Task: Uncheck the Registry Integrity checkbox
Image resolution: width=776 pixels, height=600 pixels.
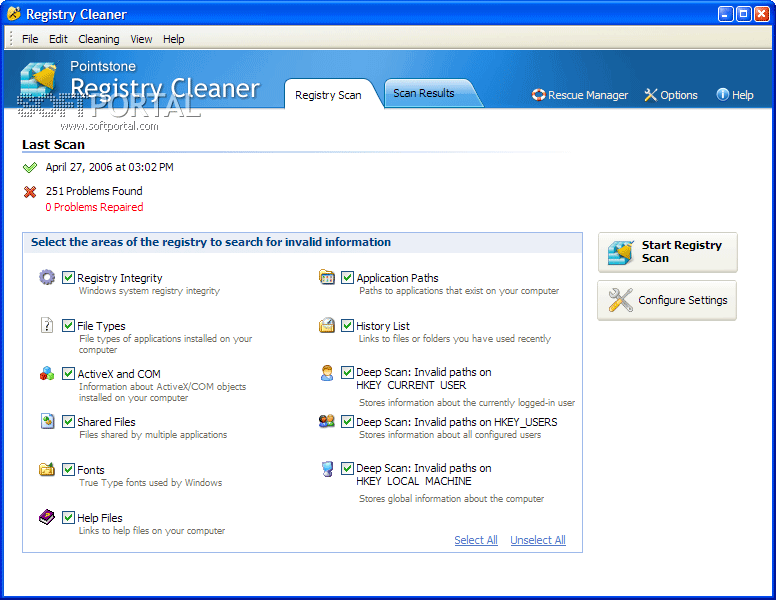Action: (x=68, y=277)
